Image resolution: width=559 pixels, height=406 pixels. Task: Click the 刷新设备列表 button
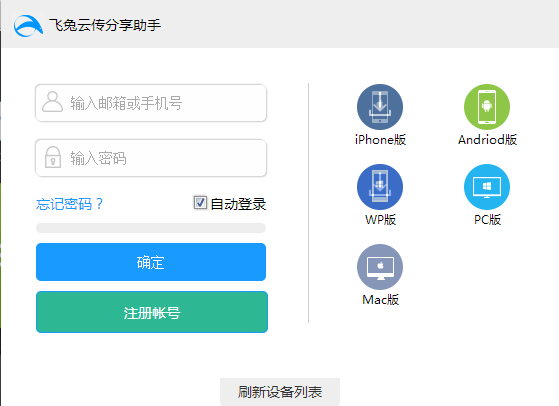pyautogui.click(x=280, y=392)
